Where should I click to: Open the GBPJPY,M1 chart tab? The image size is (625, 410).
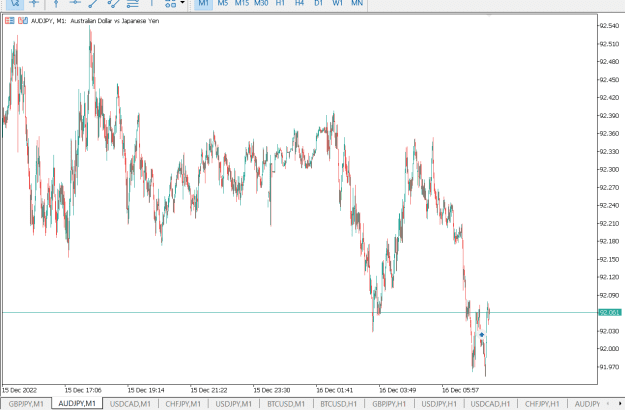(x=26, y=404)
